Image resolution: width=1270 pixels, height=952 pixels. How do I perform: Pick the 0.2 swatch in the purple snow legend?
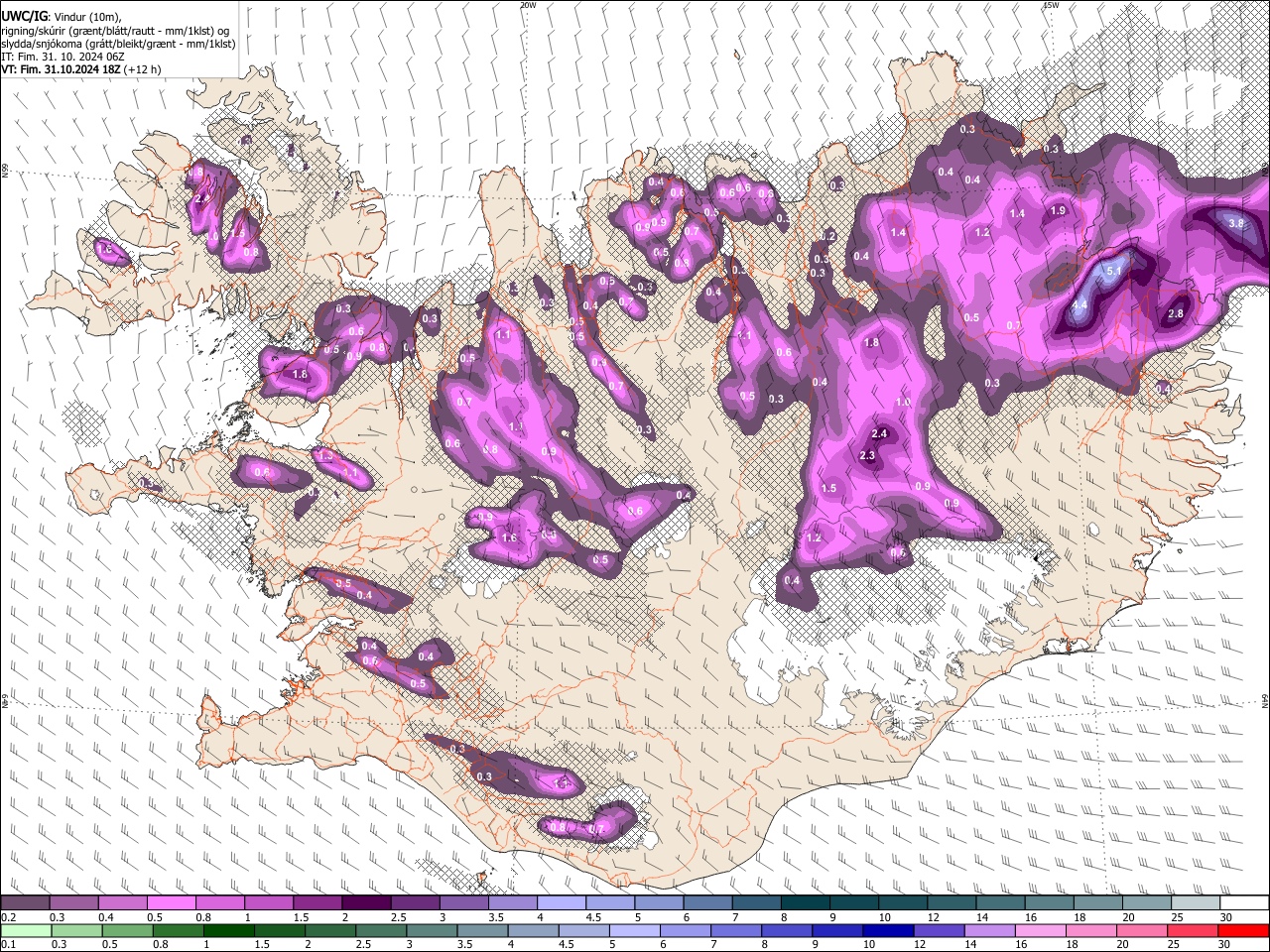(25, 903)
